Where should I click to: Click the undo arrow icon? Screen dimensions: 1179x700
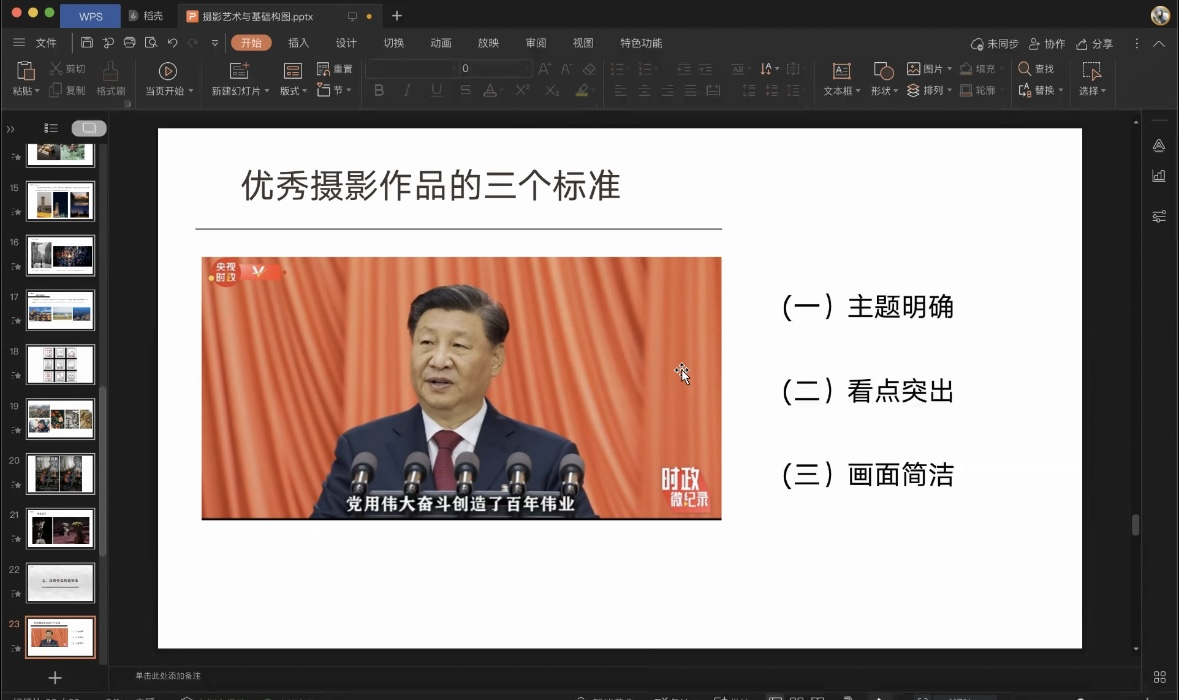tap(172, 43)
